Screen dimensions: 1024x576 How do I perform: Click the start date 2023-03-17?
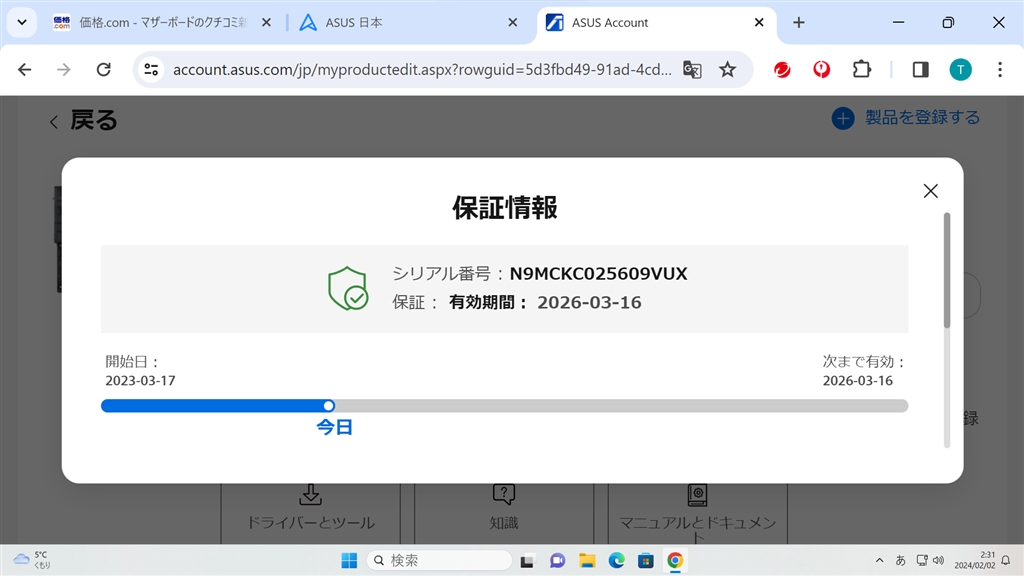[140, 381]
